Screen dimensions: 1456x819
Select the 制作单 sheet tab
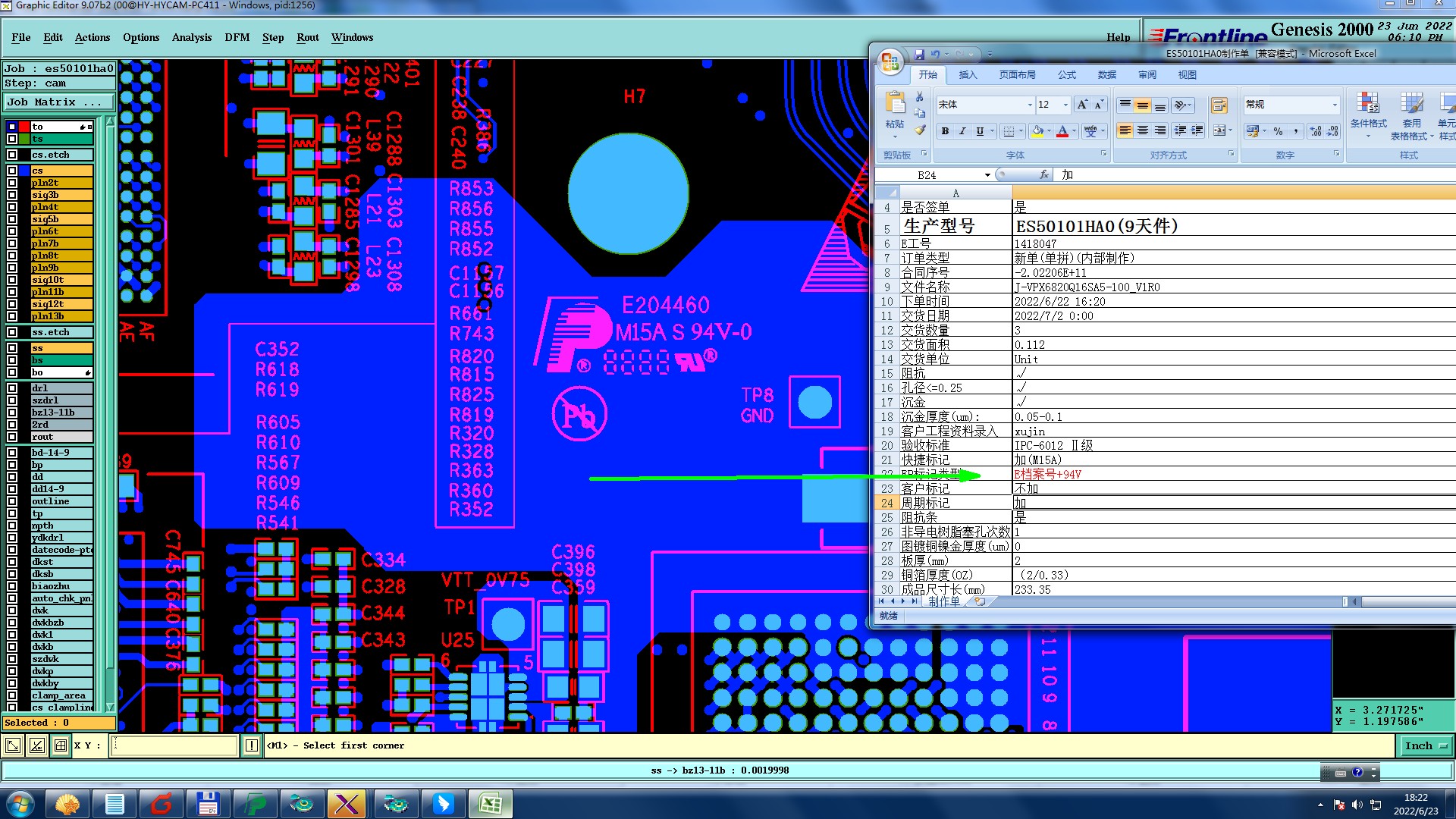point(944,601)
